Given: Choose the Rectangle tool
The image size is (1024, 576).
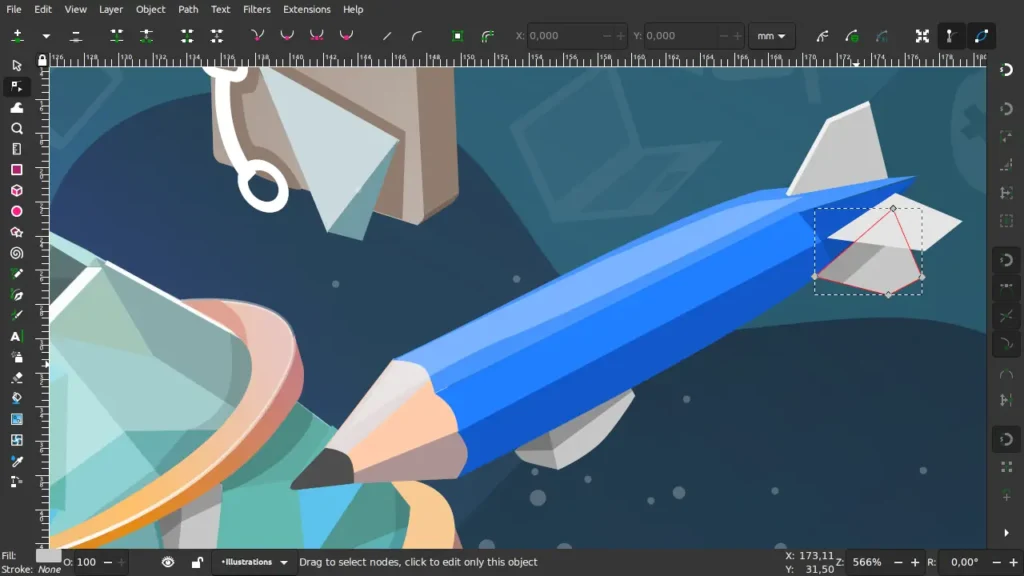Looking at the screenshot, I should (x=17, y=170).
